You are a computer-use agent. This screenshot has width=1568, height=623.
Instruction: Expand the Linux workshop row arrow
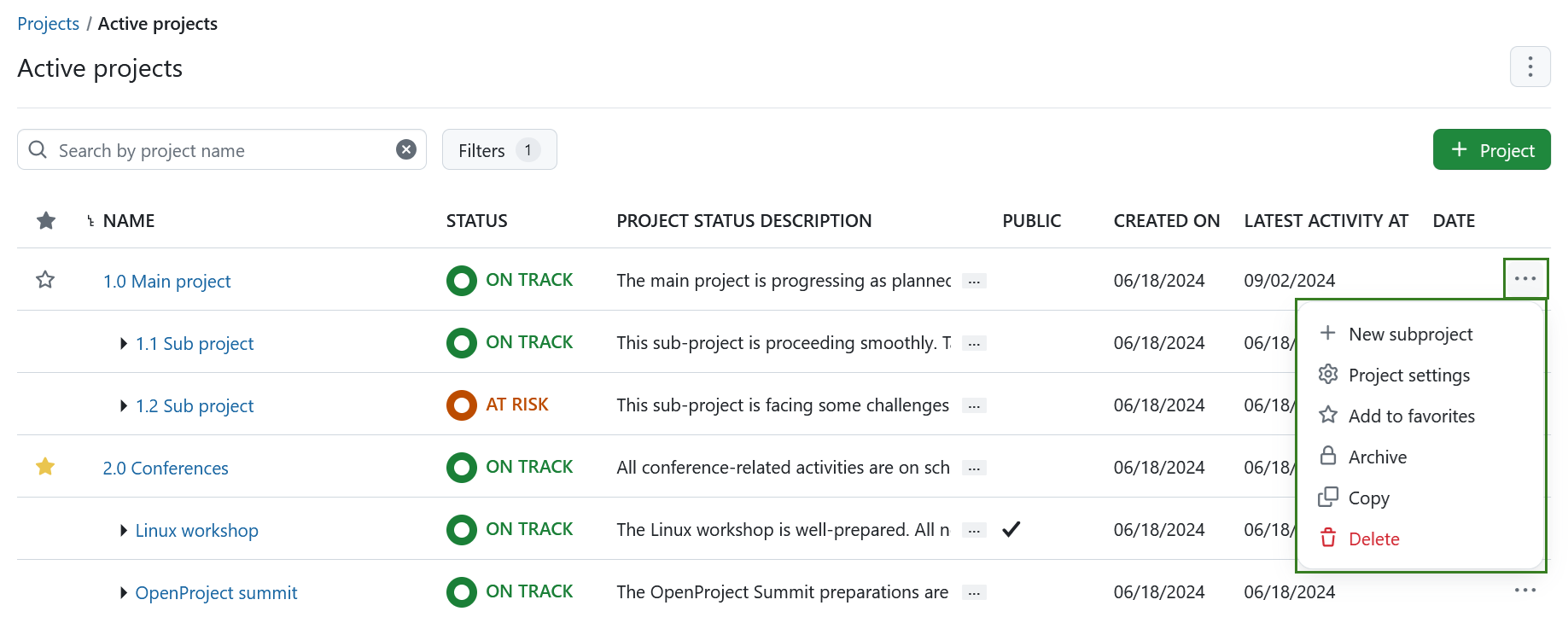[123, 530]
